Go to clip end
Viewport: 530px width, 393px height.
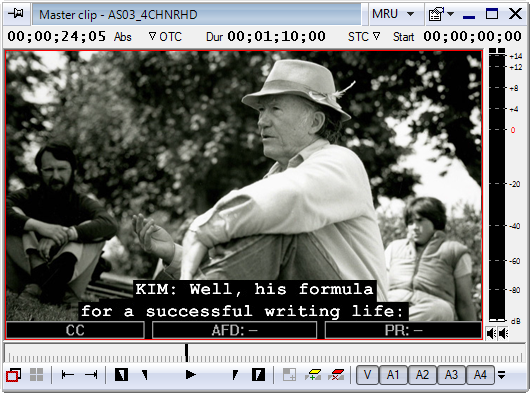[x=91, y=374]
